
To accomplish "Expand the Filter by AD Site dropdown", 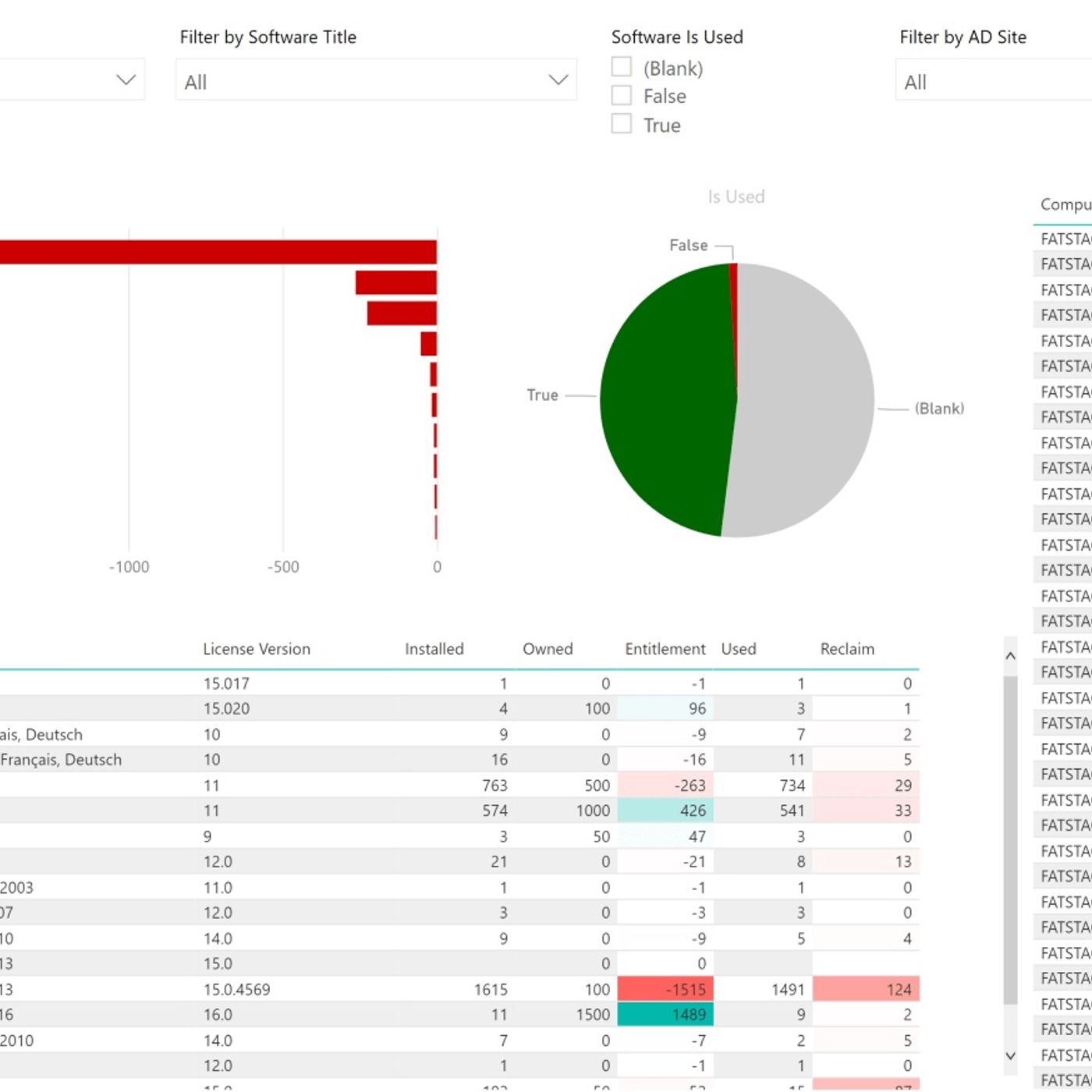I will point(992,82).
